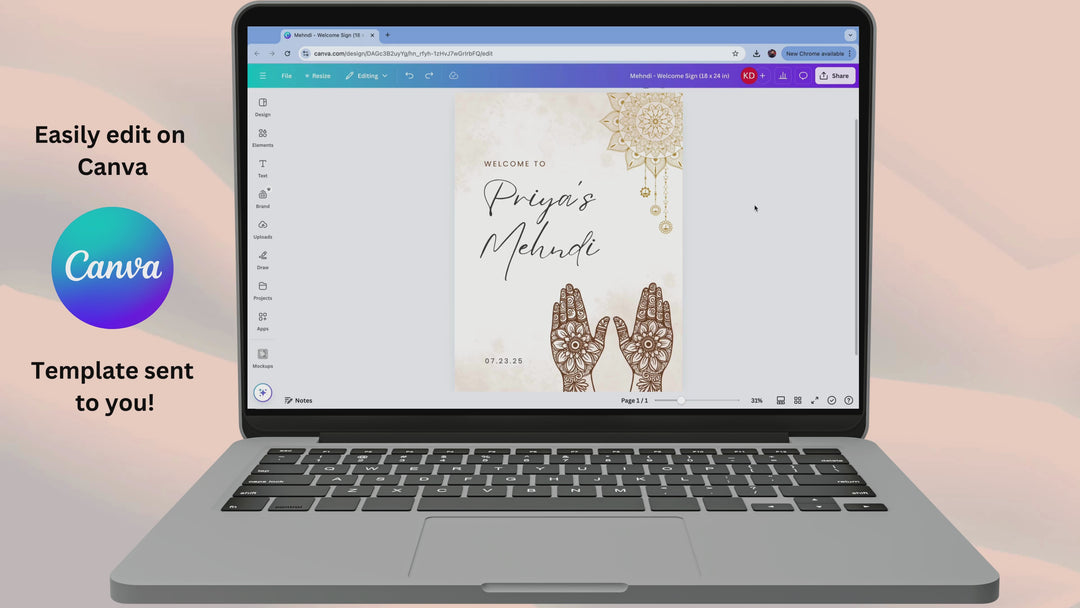
Task: Select the Text tool in sidebar
Action: [x=262, y=168]
